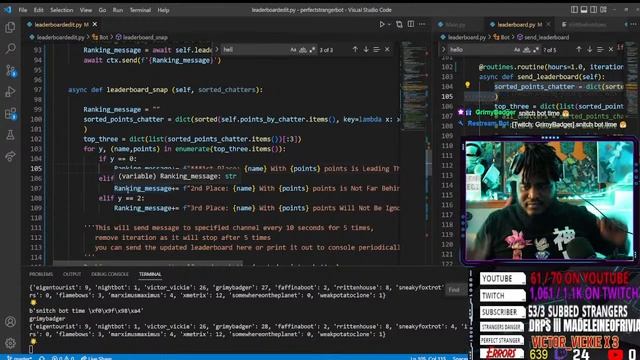Open the File menu
The image size is (640, 360).
point(23,10)
